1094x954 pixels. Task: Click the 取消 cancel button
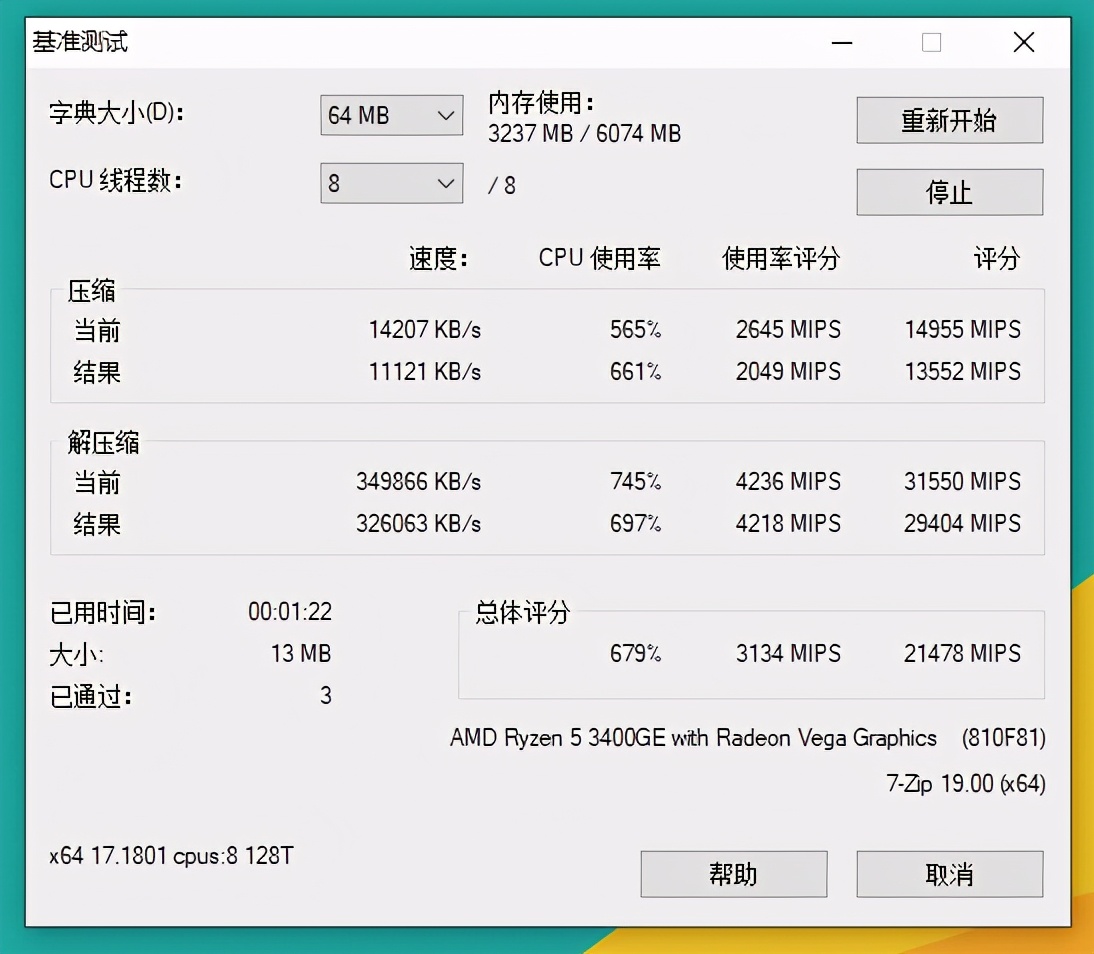click(948, 873)
